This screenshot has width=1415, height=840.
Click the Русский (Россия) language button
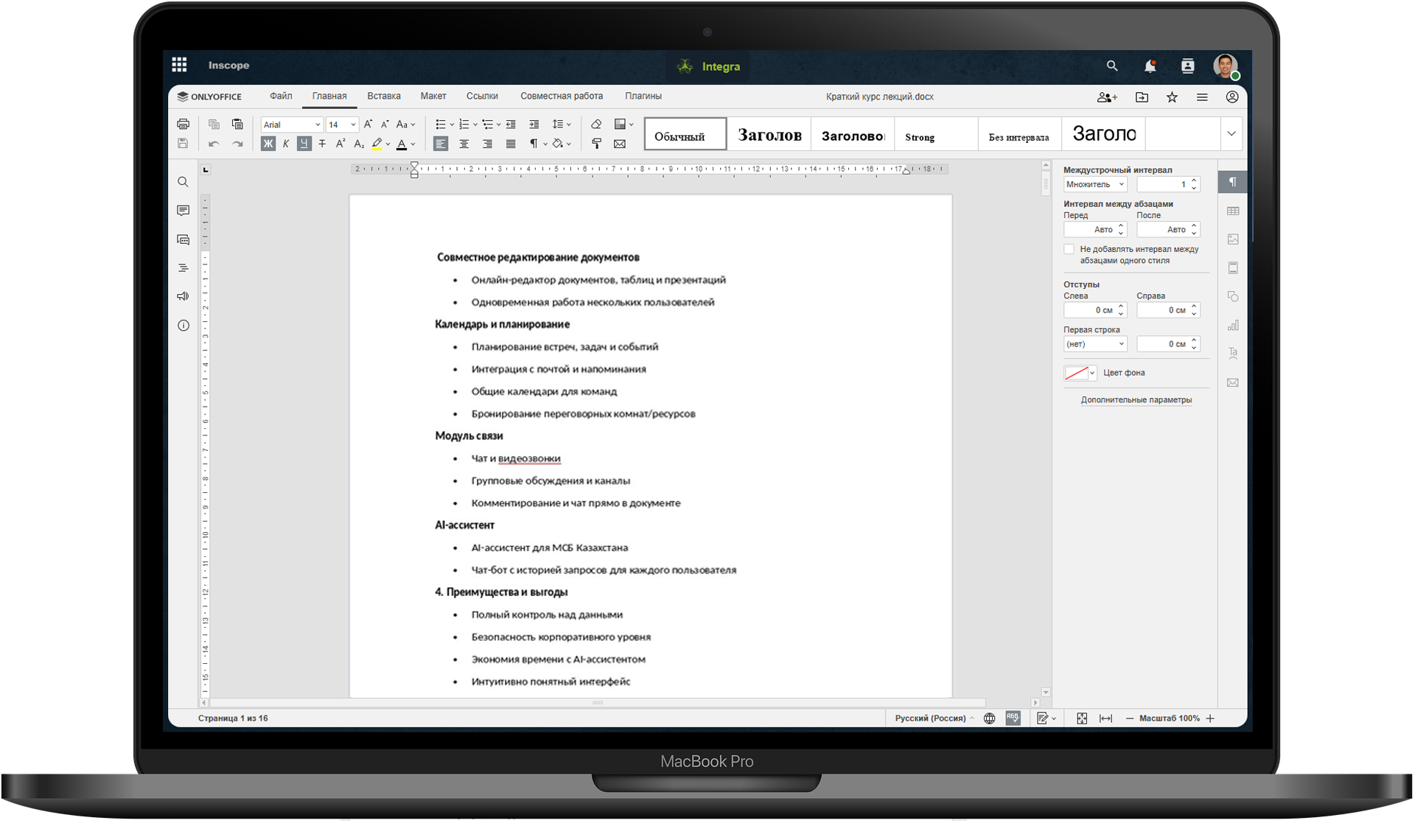tap(930, 718)
